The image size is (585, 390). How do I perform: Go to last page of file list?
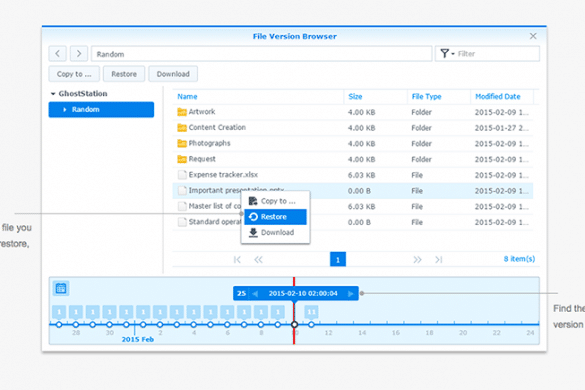[438, 259]
